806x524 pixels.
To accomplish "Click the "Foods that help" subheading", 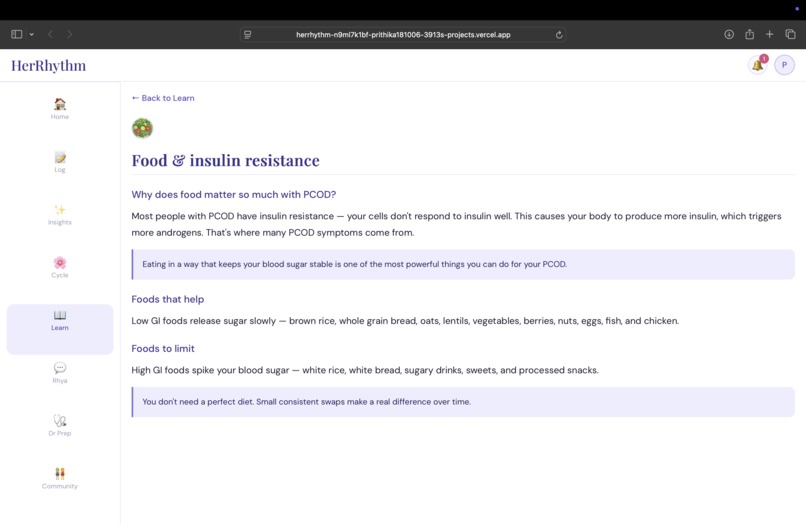I will 168,299.
